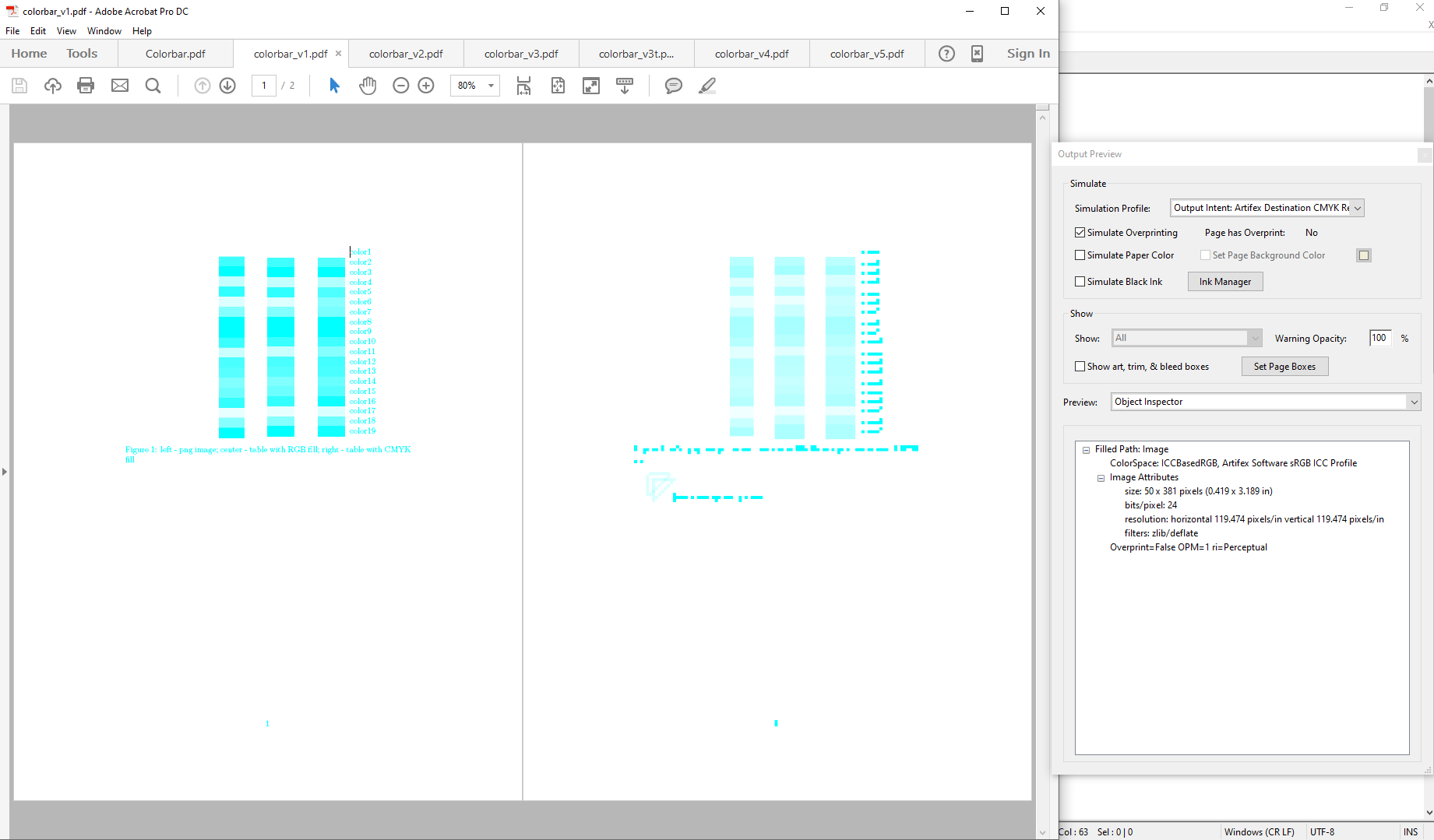The image size is (1434, 840).
Task: Switch to the colorbar_v3.pdf tab
Action: (x=521, y=54)
